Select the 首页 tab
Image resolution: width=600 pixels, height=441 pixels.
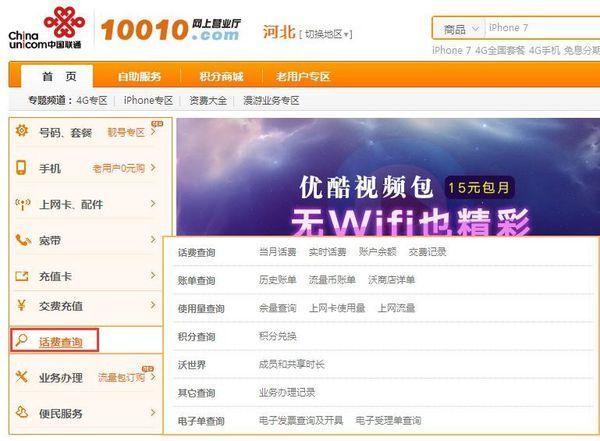(x=57, y=76)
